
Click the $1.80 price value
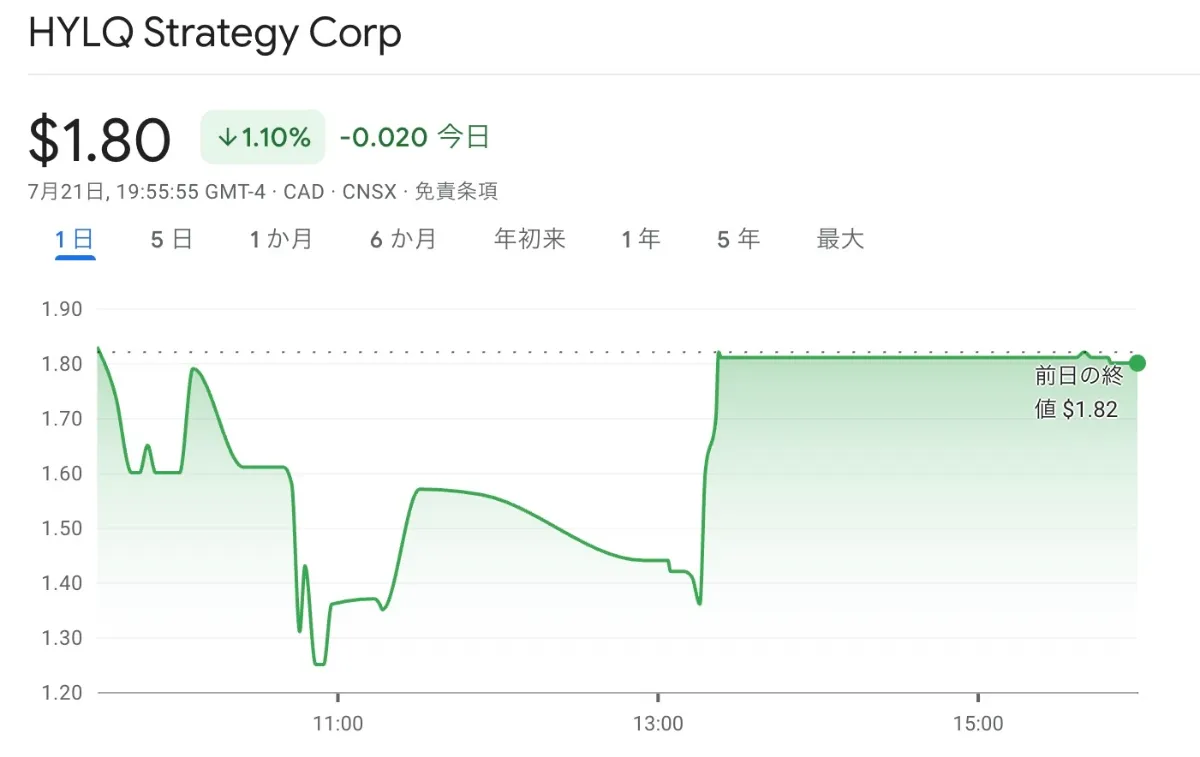(100, 140)
